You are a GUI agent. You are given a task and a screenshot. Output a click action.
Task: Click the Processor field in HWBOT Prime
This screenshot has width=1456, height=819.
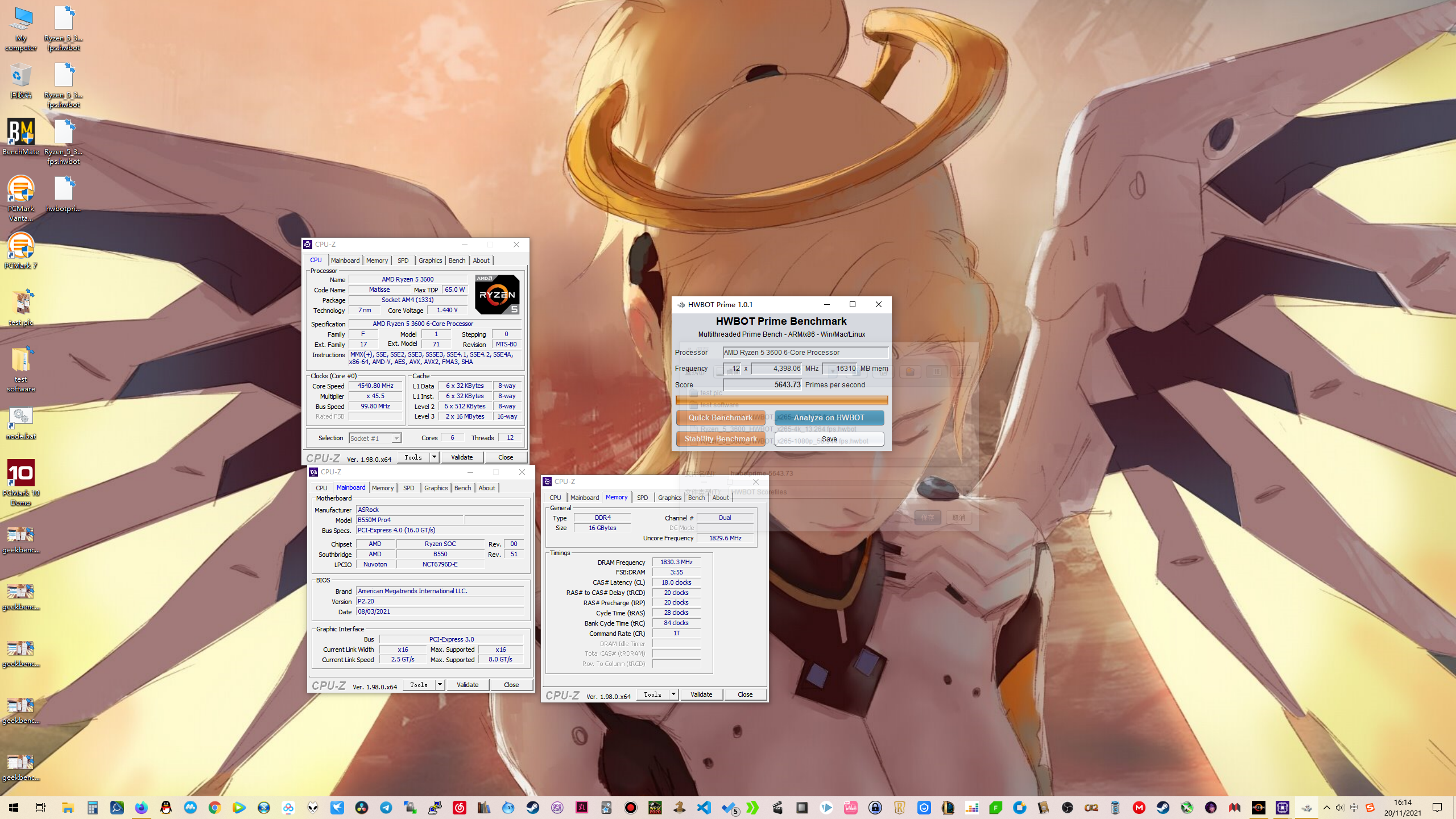coord(805,352)
